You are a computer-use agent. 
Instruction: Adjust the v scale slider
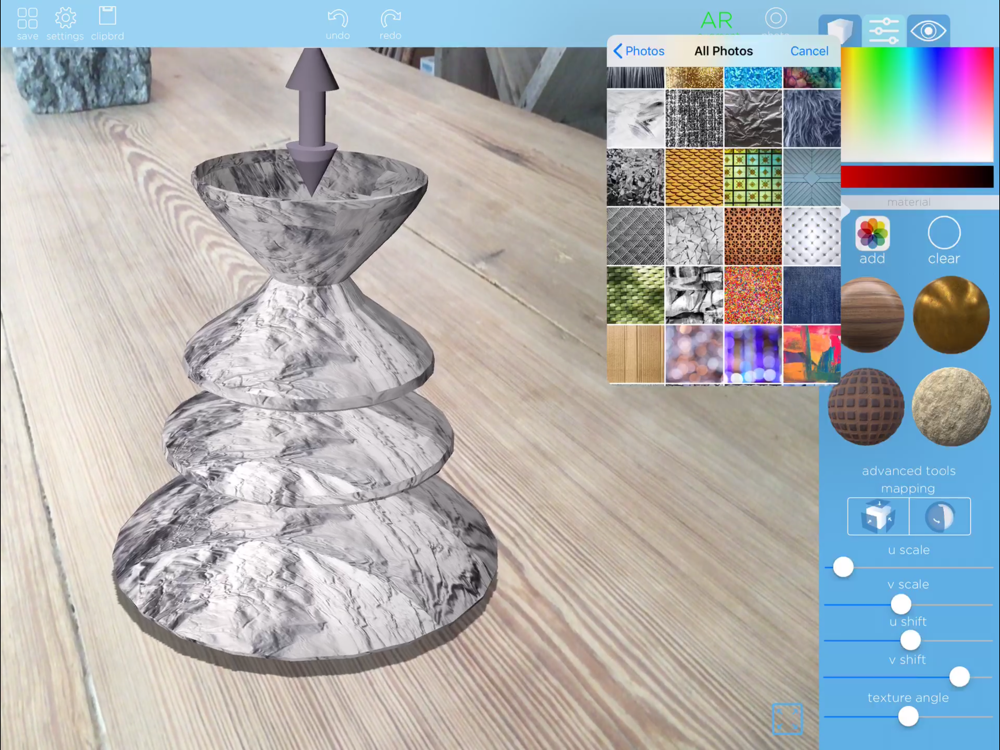(901, 604)
